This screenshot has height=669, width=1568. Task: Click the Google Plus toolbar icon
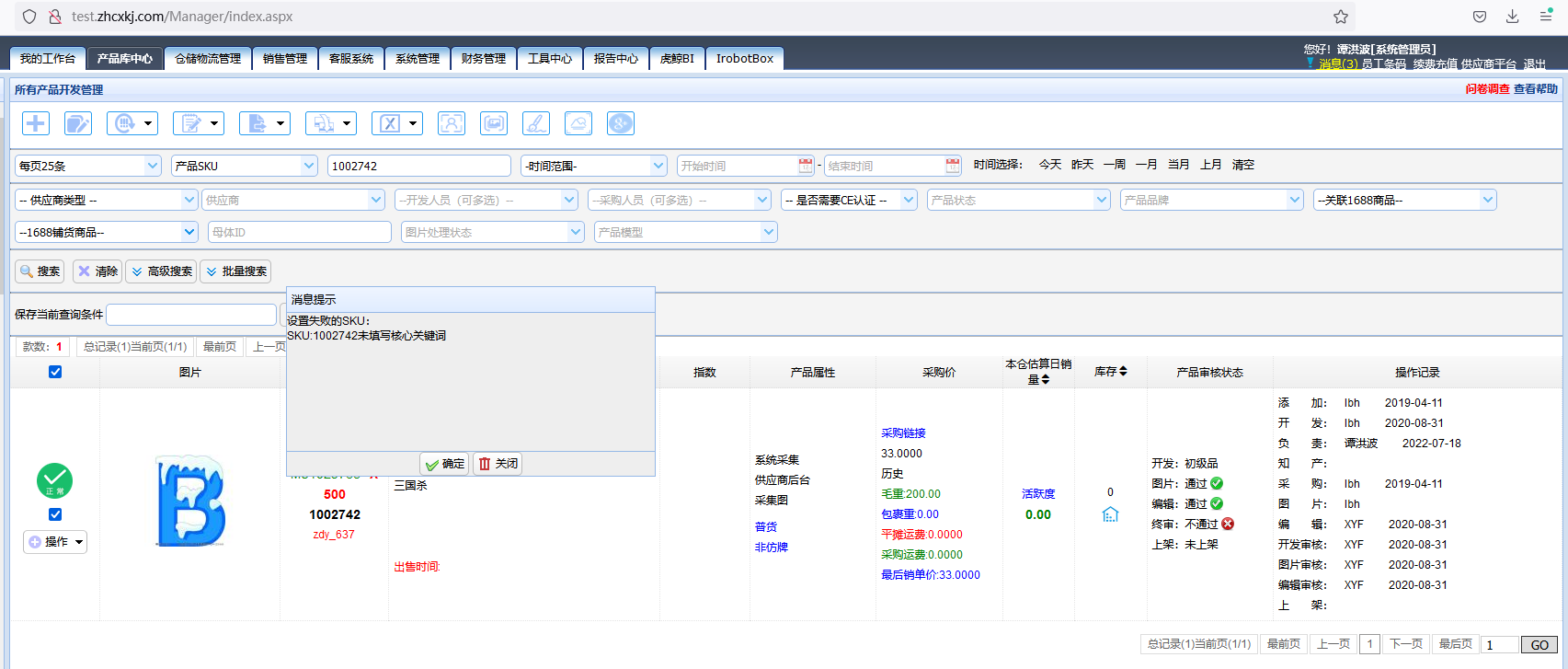(621, 123)
